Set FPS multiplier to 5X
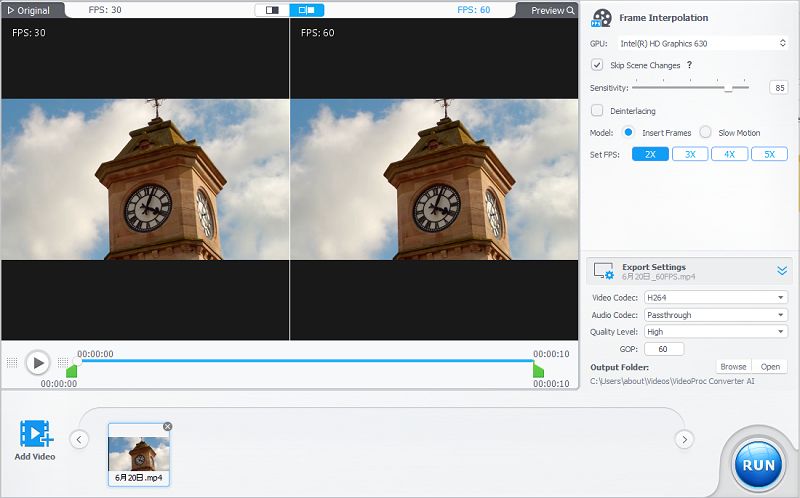This screenshot has height=498, width=800. (x=769, y=154)
